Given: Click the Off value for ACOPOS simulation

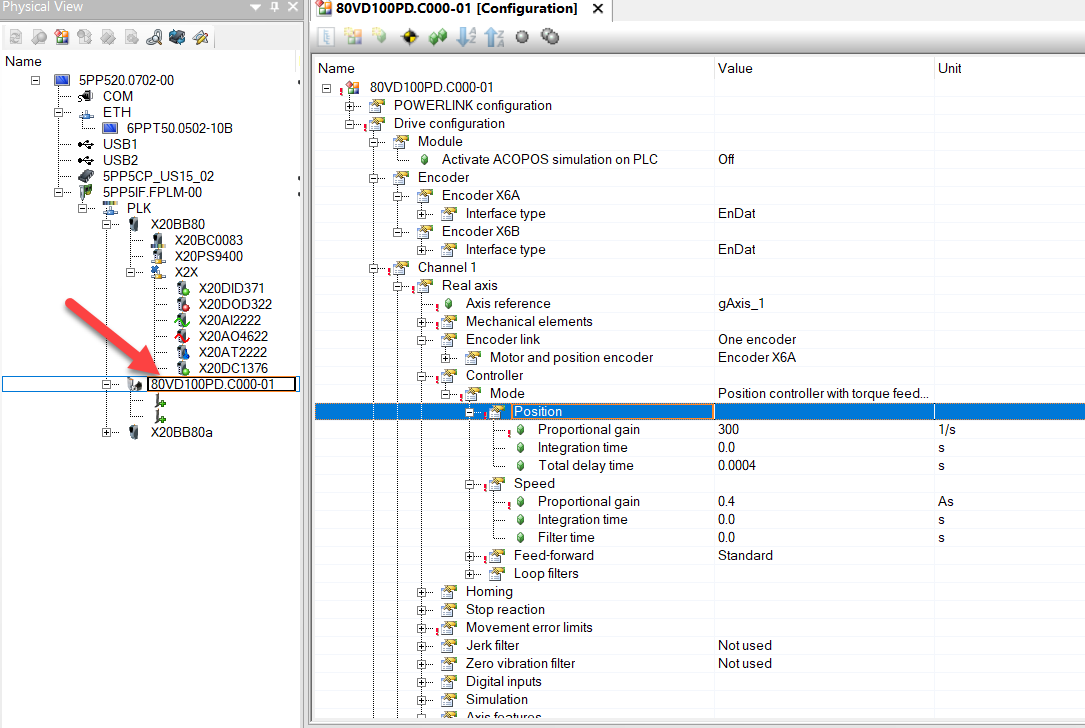Looking at the screenshot, I should tap(726, 160).
